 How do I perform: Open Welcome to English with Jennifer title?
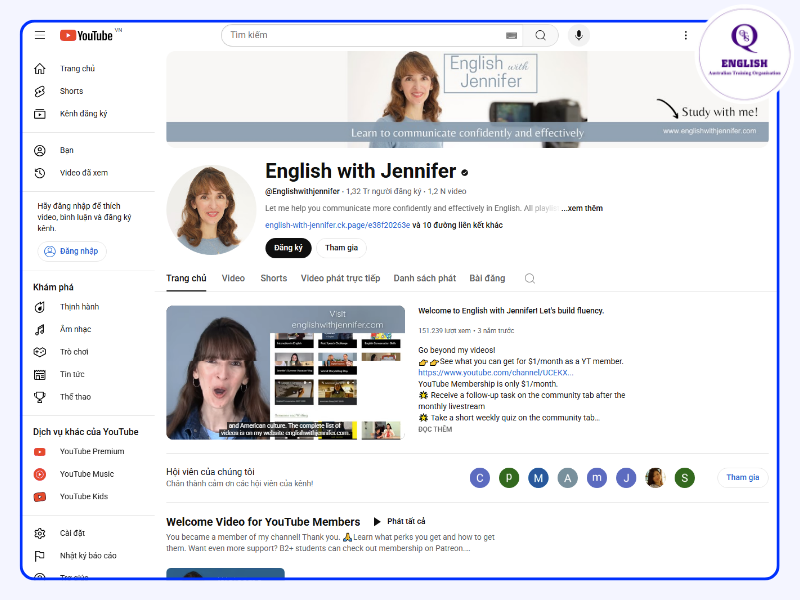[511, 310]
